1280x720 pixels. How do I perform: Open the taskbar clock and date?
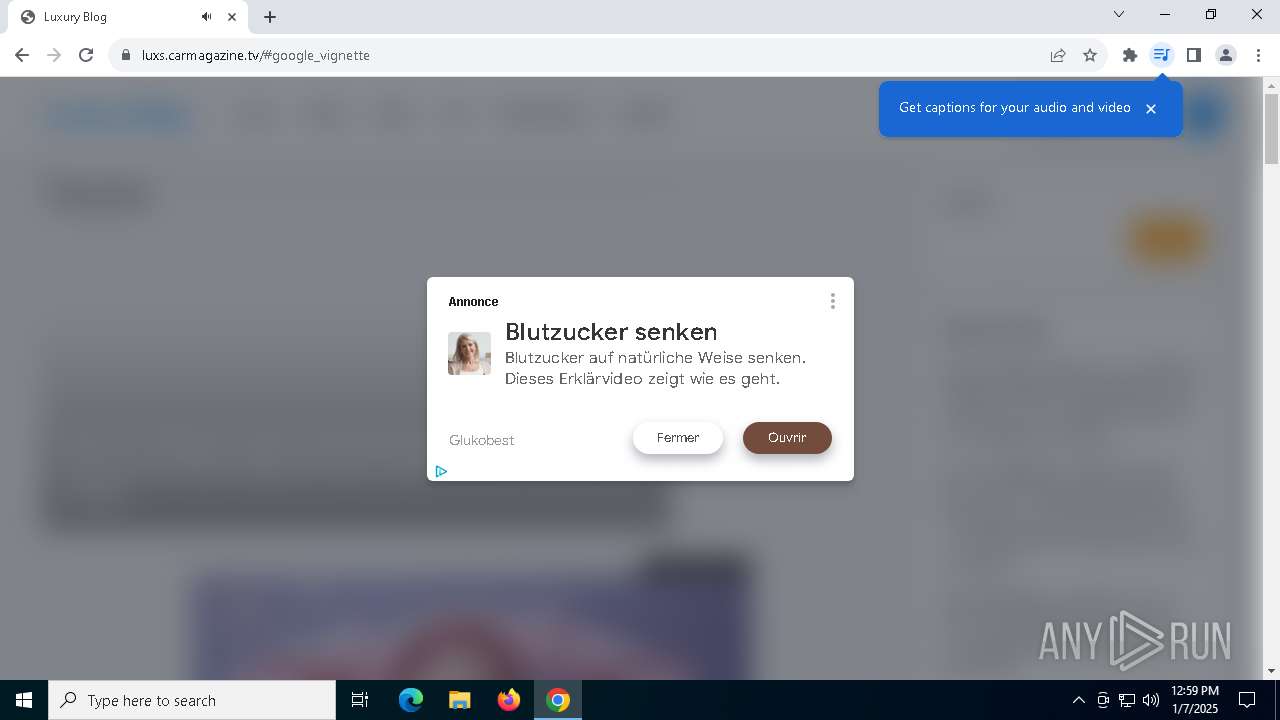pos(1195,700)
